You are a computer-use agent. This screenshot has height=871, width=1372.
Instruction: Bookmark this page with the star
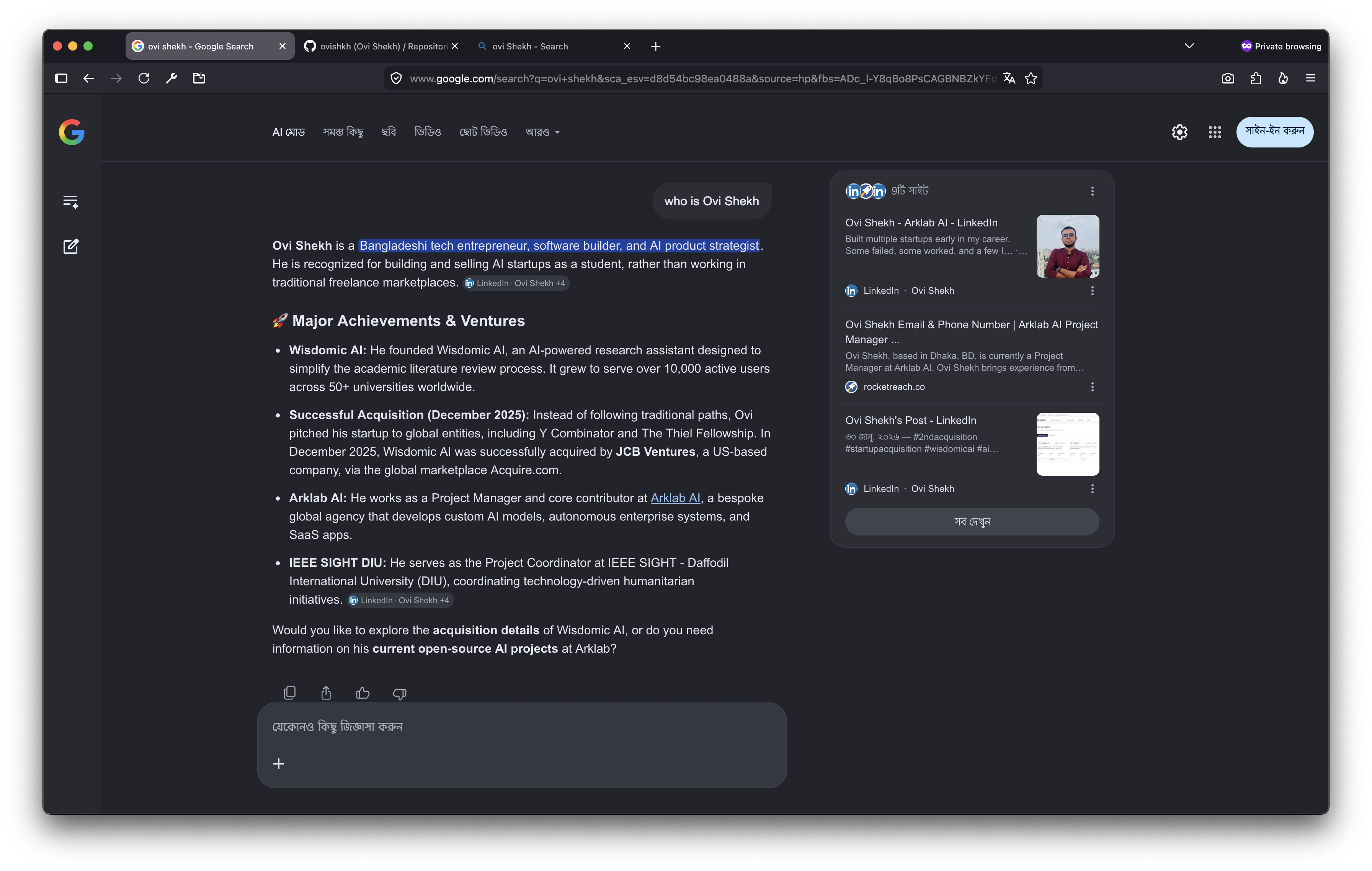point(1031,78)
